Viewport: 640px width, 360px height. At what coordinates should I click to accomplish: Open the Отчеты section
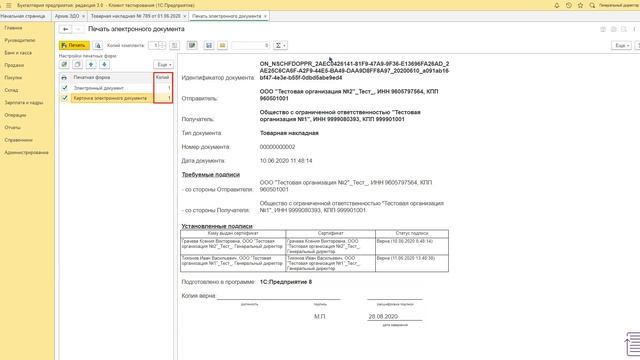pos(13,127)
